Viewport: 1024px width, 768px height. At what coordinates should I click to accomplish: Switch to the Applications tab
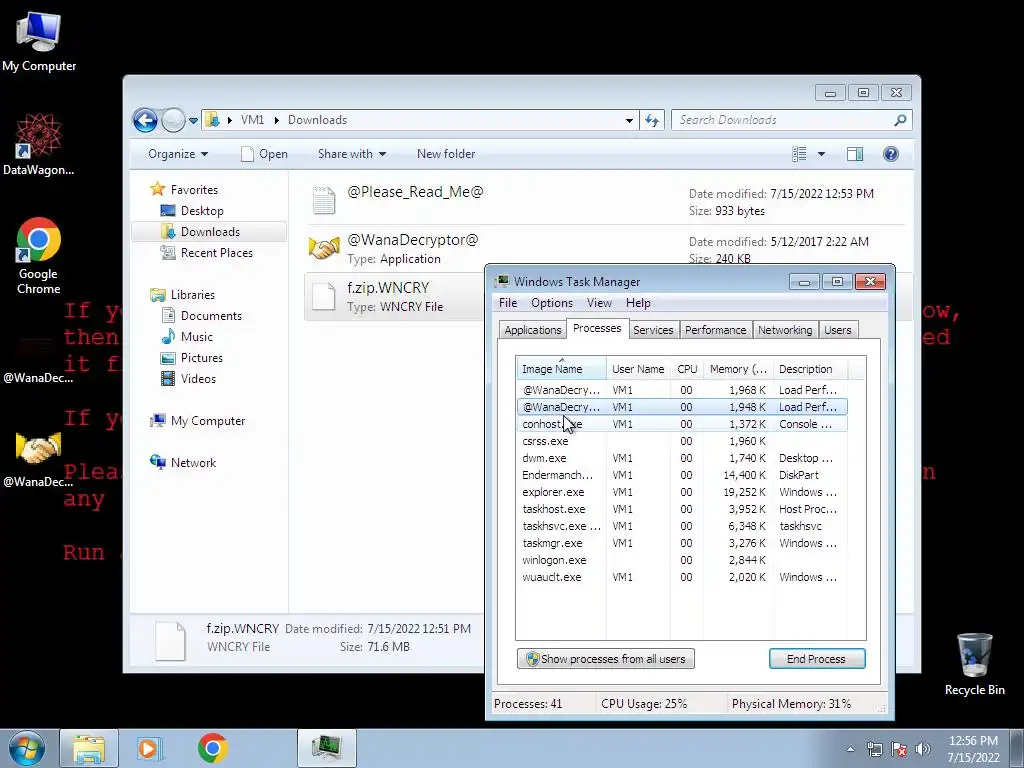532,330
